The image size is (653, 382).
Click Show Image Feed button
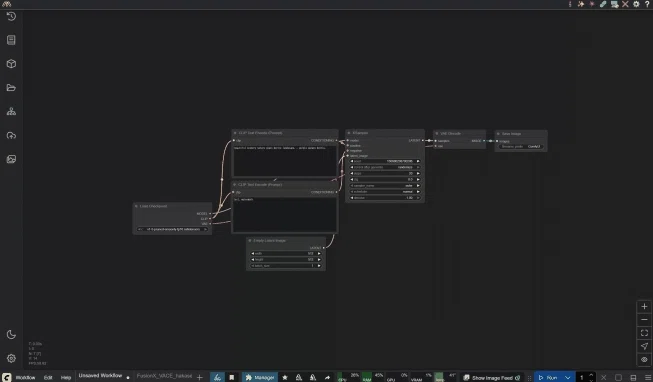491,377
